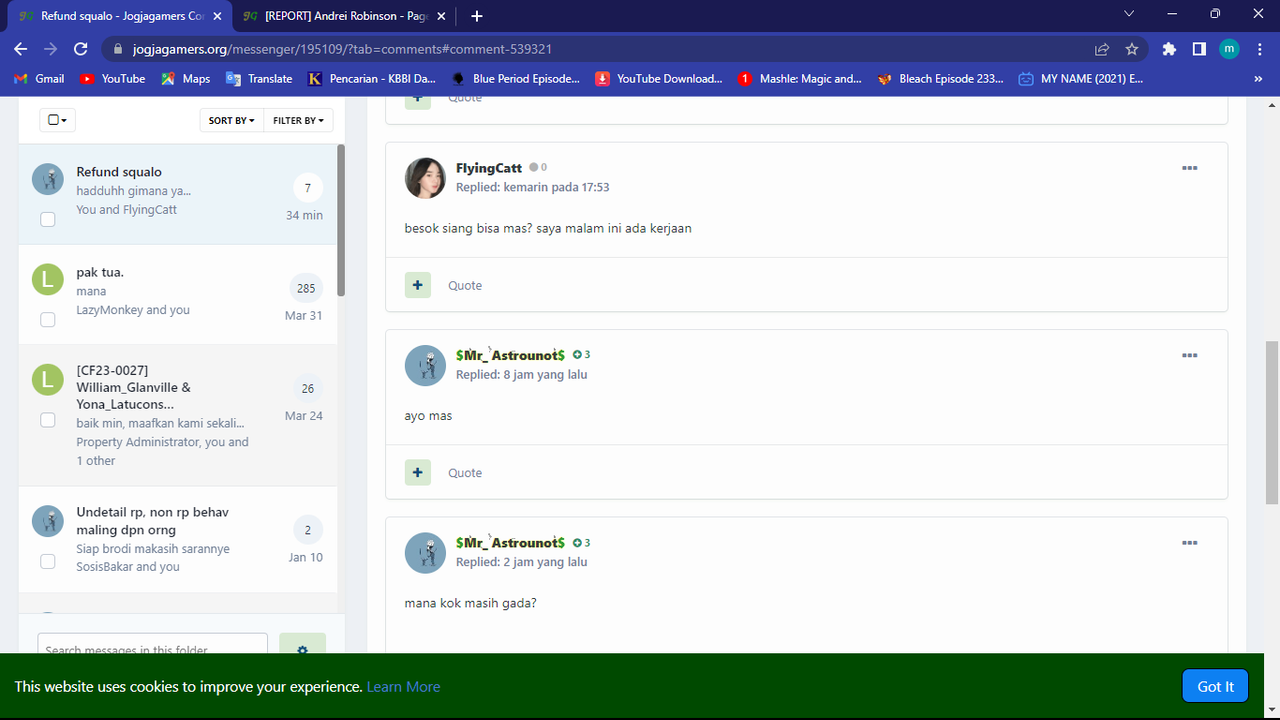The width and height of the screenshot is (1280, 720).
Task: Open Pencarian KBBI bookmark
Action: 371,78
